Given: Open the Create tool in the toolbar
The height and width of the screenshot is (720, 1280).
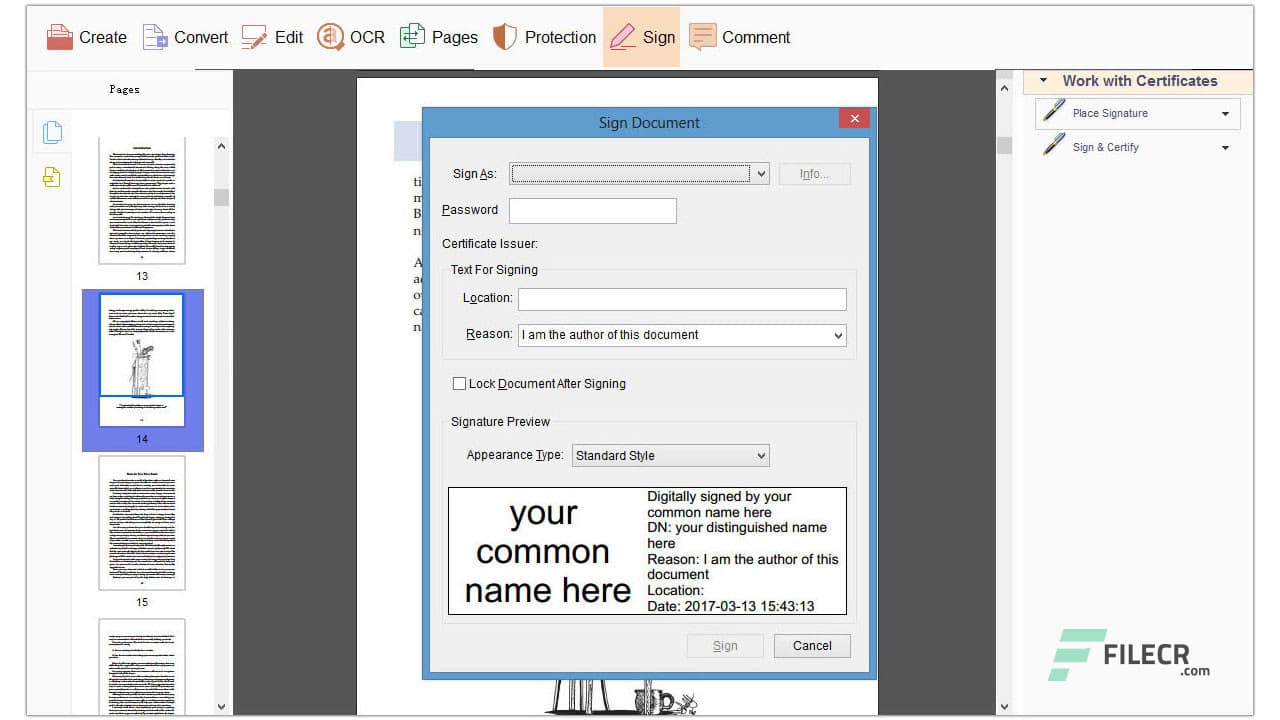Looking at the screenshot, I should coord(86,36).
